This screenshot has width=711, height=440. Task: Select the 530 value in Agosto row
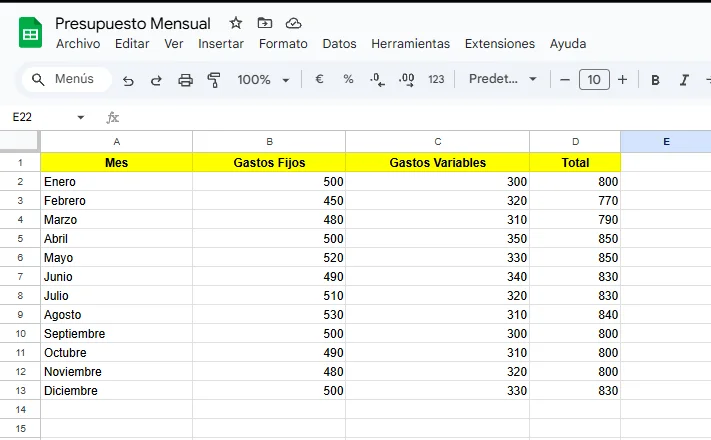(269, 314)
